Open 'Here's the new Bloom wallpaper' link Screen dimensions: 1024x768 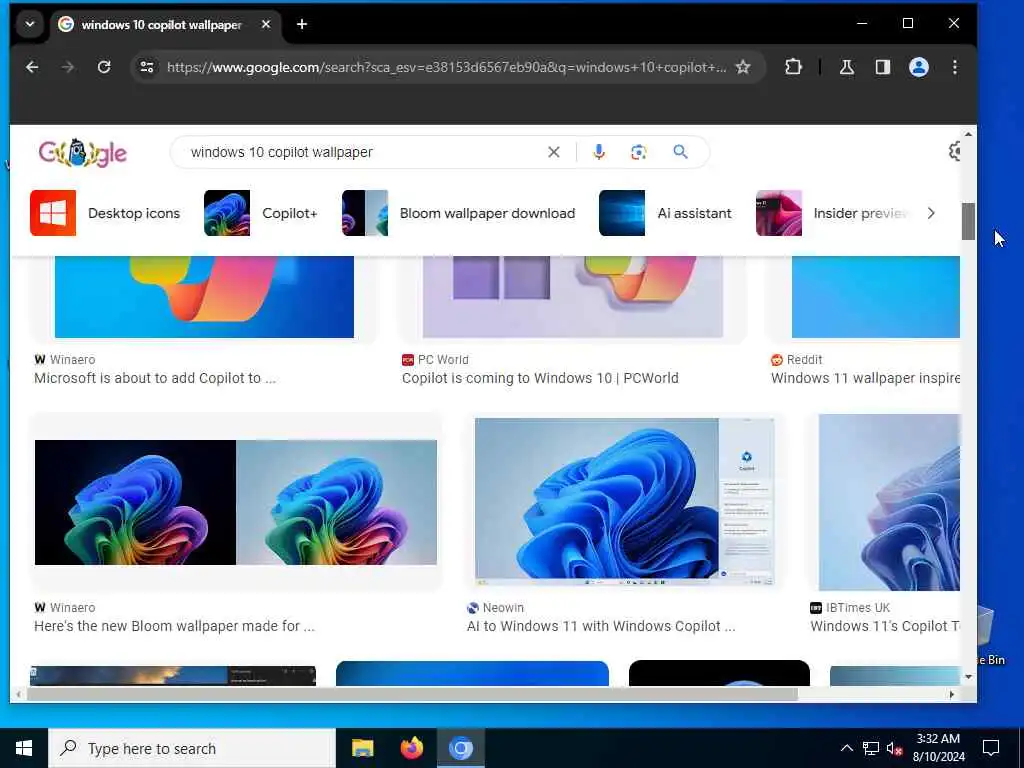(174, 626)
